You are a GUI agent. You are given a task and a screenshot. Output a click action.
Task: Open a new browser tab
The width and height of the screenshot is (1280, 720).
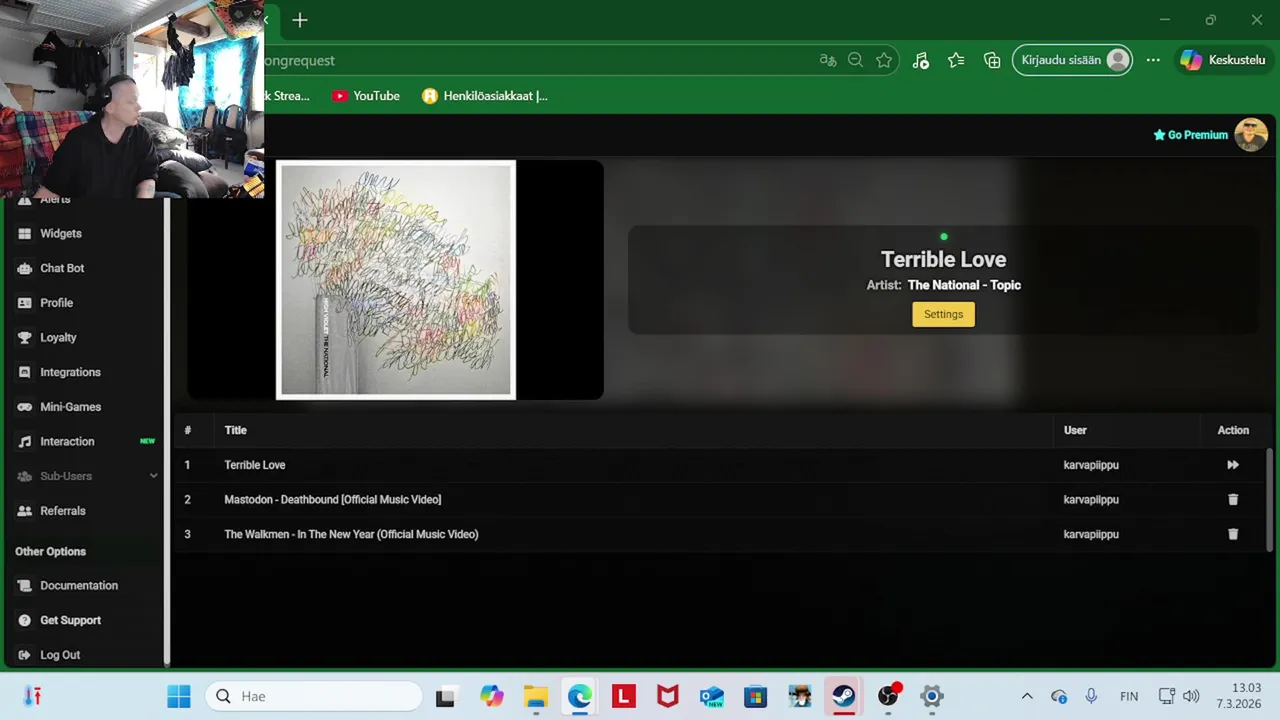pos(300,20)
